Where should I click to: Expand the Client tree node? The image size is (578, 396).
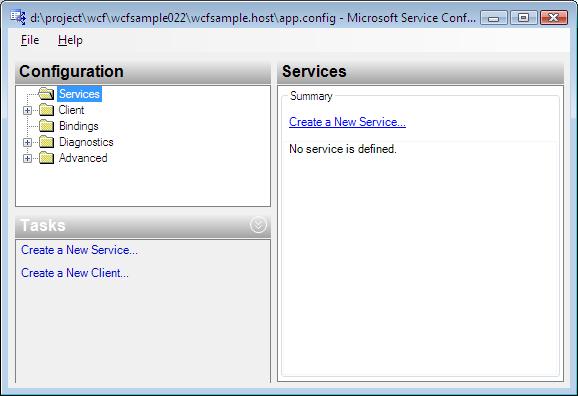click(27, 110)
